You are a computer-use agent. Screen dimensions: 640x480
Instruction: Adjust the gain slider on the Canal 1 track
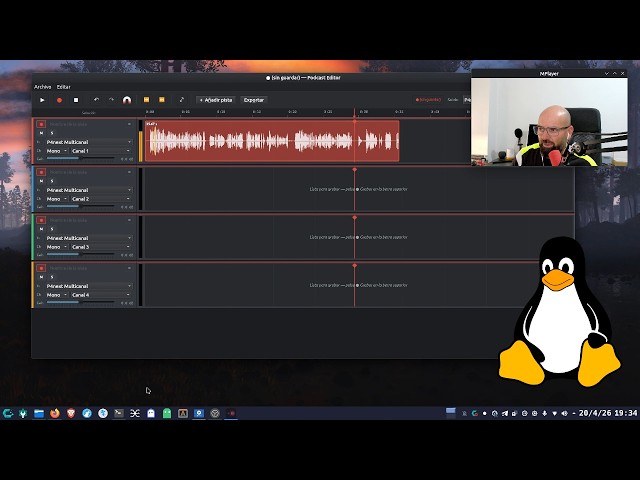pyautogui.click(x=81, y=158)
